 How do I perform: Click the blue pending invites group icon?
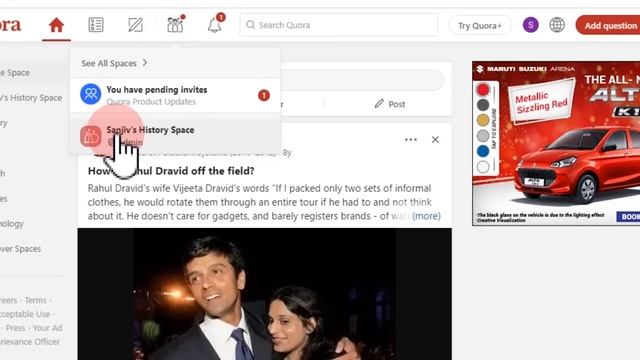pos(91,94)
